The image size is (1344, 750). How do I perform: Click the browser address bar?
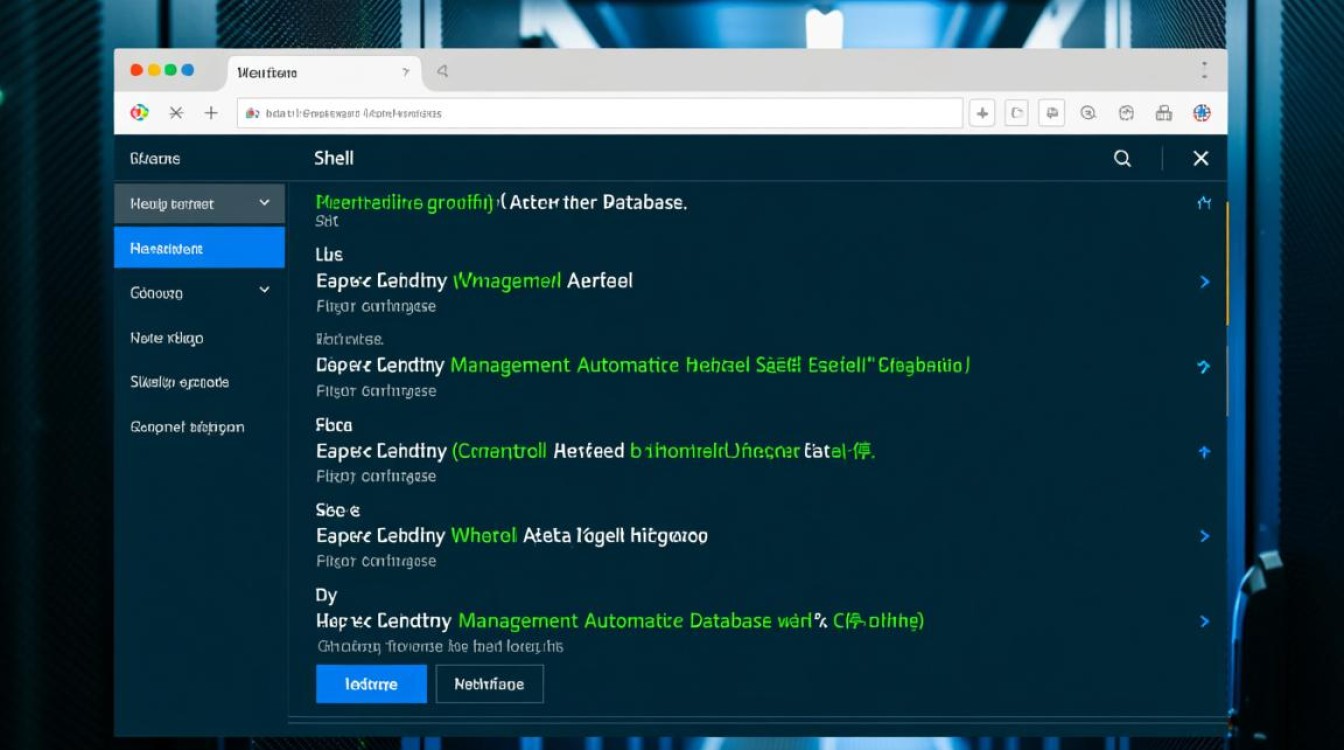point(600,113)
